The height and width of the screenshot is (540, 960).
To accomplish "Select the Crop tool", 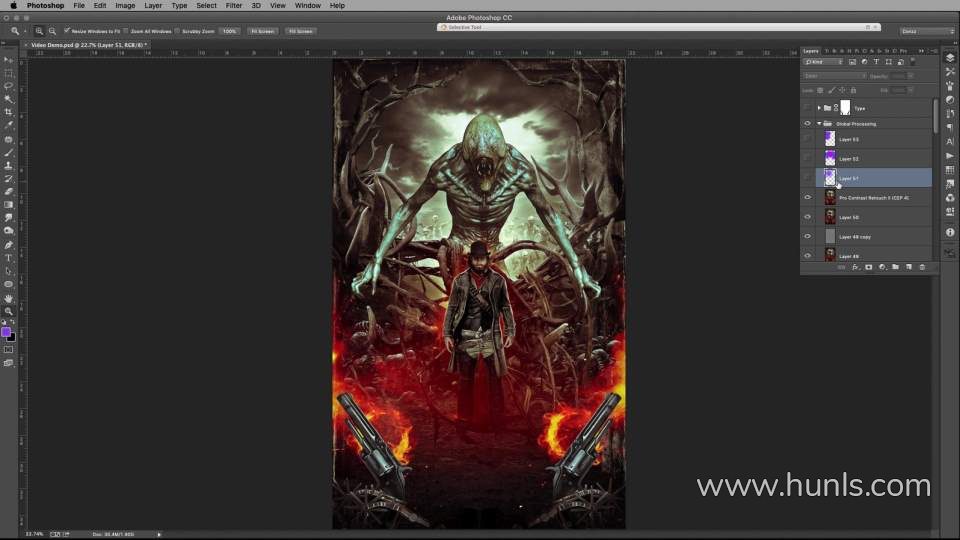I will coord(9,112).
